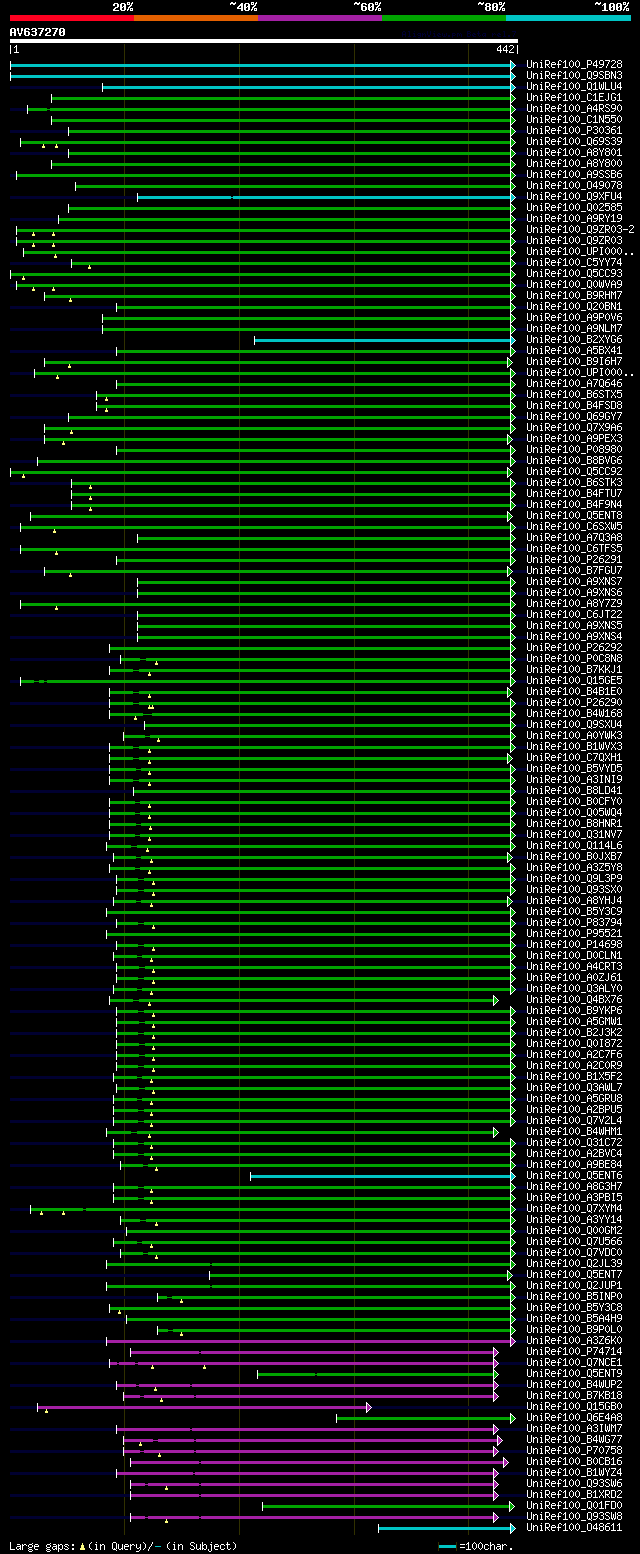Click label UniRef100_Q3ALY0
The image size is (640, 1554).
[x=574, y=989]
